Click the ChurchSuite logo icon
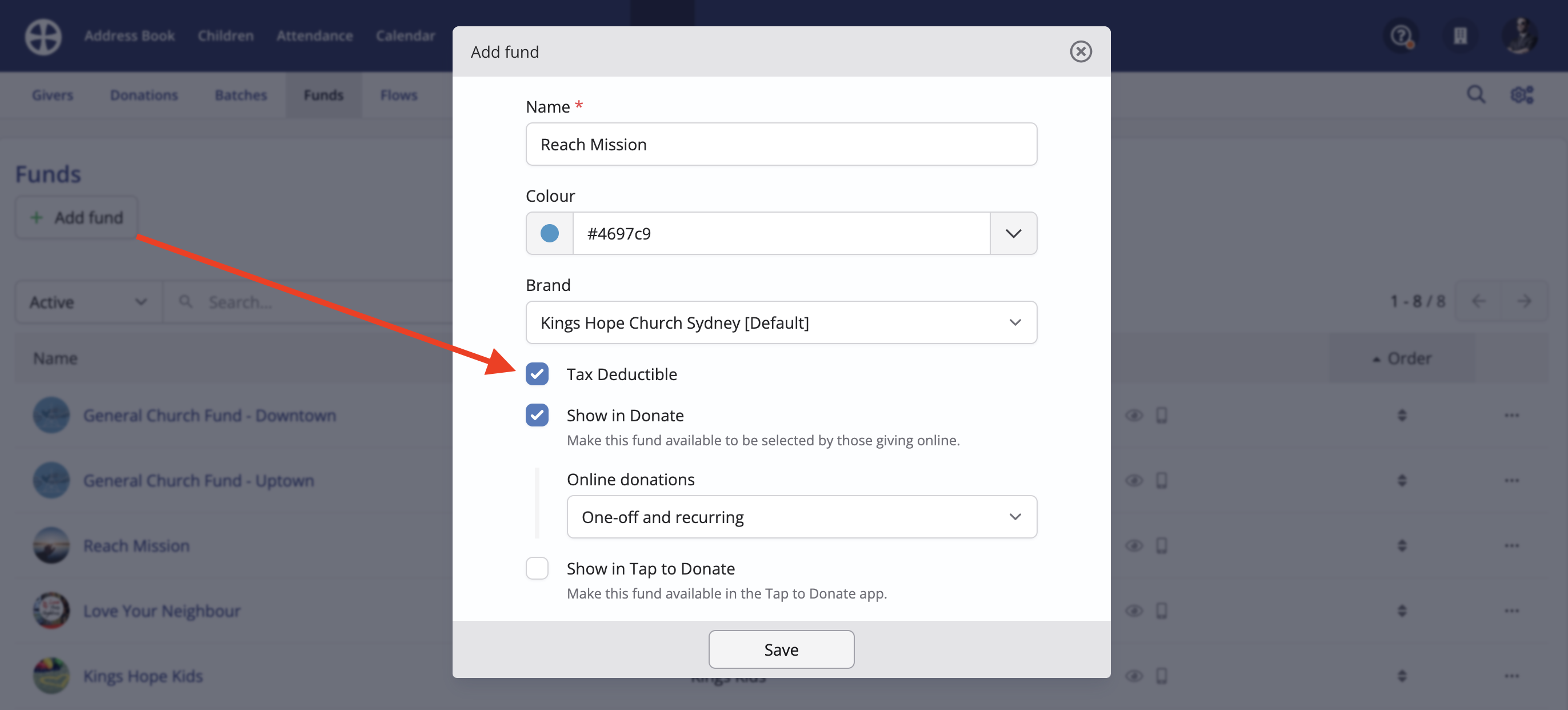Viewport: 1568px width, 710px height. click(43, 36)
